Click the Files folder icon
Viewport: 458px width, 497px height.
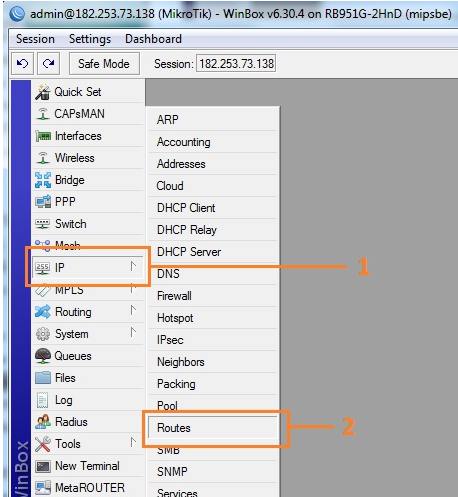(43, 378)
